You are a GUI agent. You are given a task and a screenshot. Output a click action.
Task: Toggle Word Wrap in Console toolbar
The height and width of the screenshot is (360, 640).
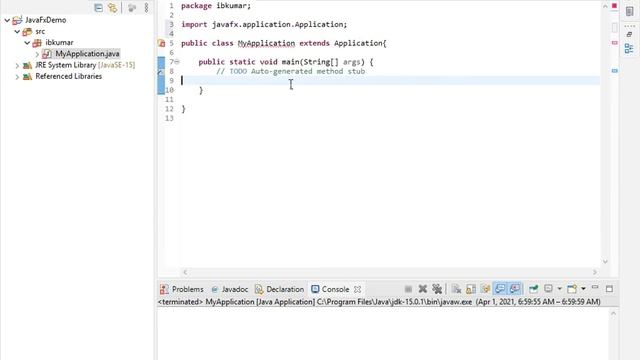click(x=485, y=289)
